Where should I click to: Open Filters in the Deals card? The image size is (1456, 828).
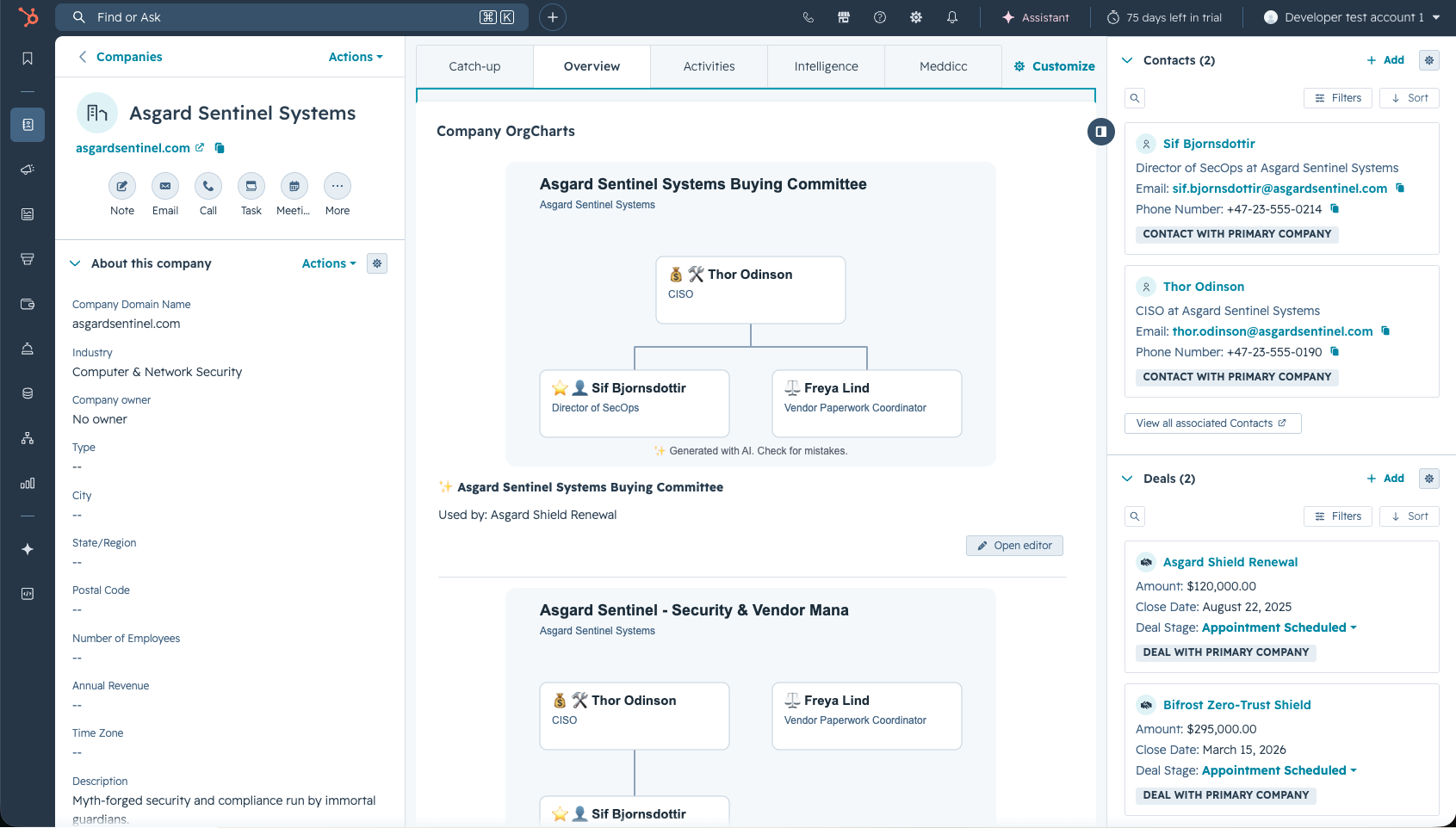tap(1338, 516)
